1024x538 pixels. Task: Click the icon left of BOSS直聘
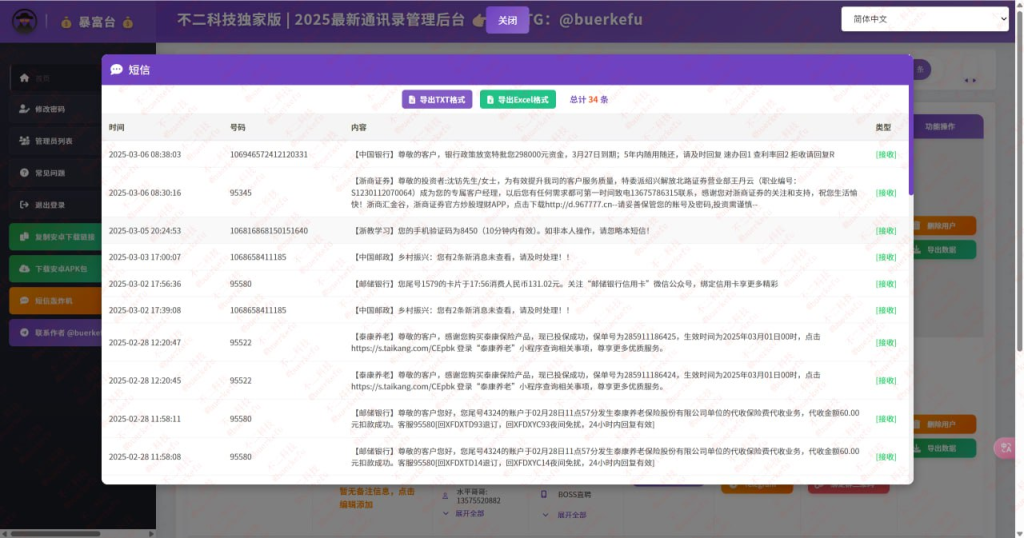pos(543,494)
